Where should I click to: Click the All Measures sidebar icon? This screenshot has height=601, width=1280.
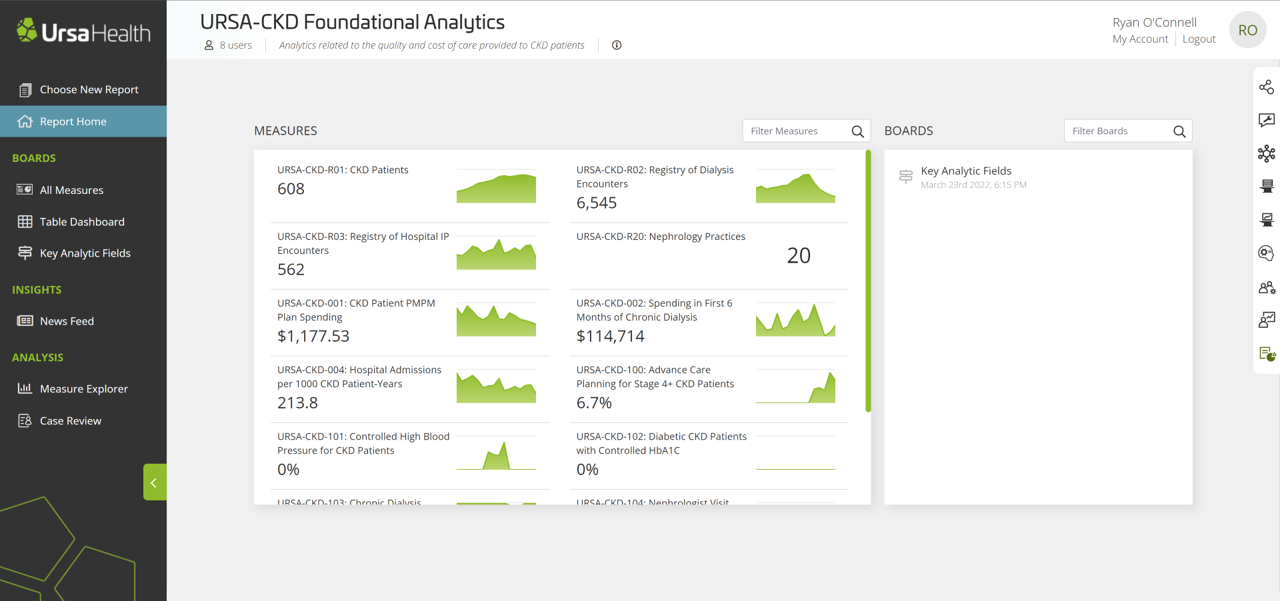(x=25, y=189)
